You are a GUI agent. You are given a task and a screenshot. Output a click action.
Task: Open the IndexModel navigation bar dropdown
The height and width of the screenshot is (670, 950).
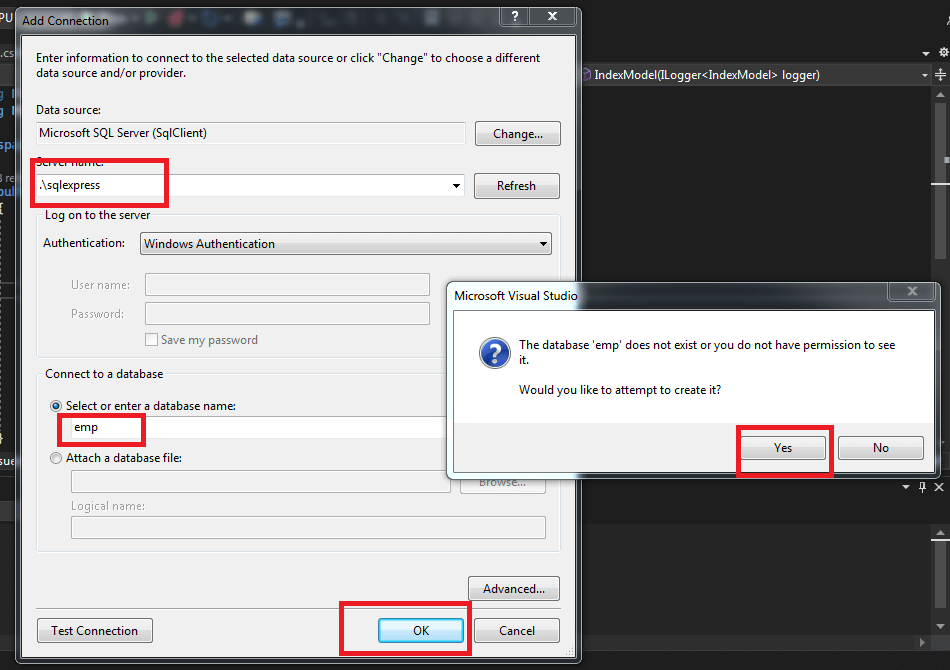pos(925,74)
